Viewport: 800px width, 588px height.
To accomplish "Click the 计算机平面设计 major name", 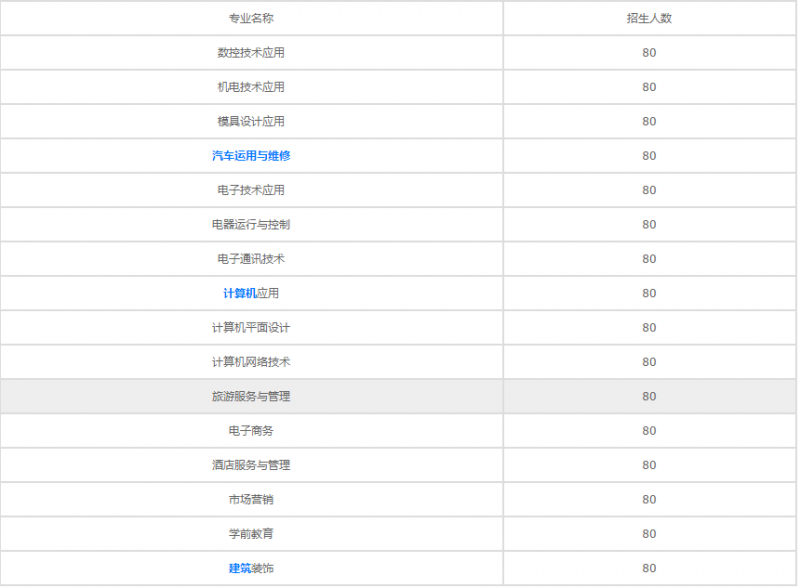I will point(251,328).
